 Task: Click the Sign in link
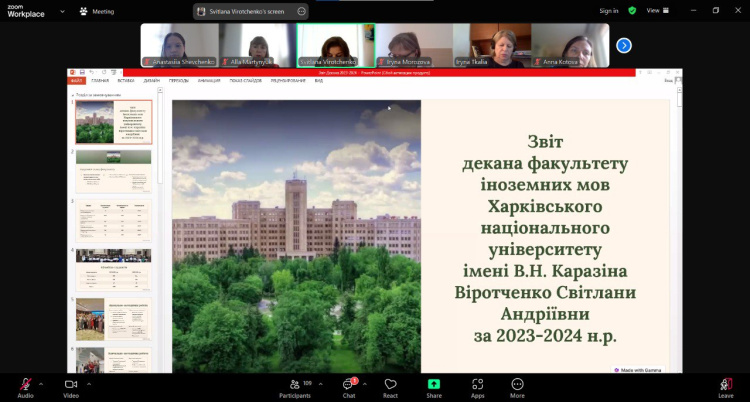click(x=609, y=11)
